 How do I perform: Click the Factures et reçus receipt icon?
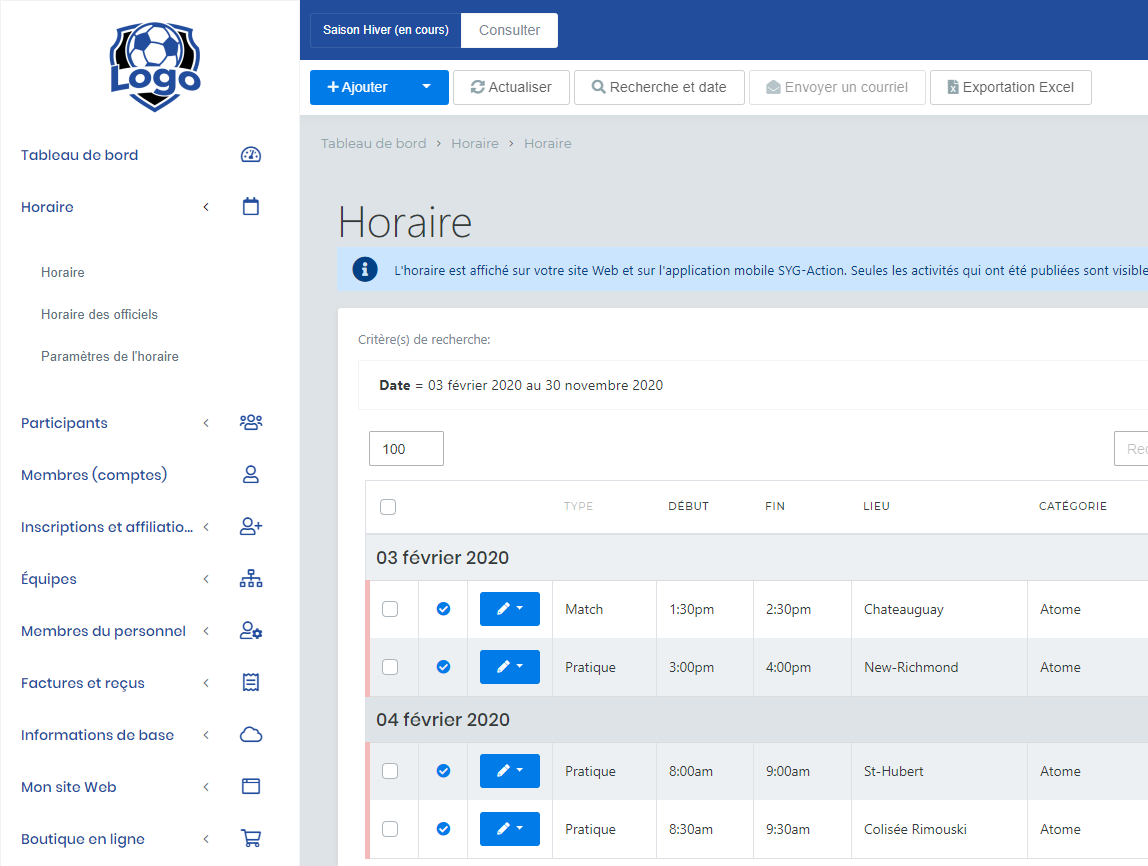pos(251,683)
